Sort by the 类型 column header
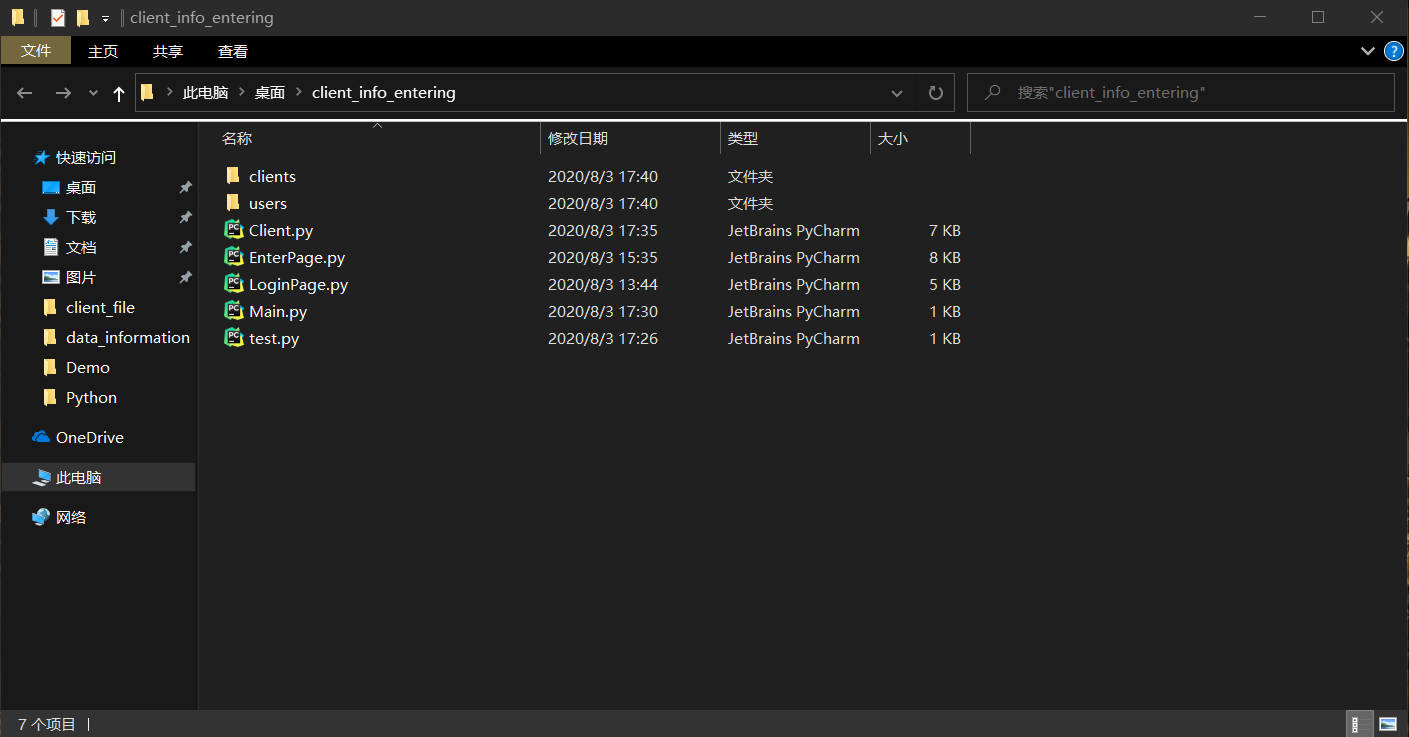This screenshot has width=1409, height=737. (795, 139)
